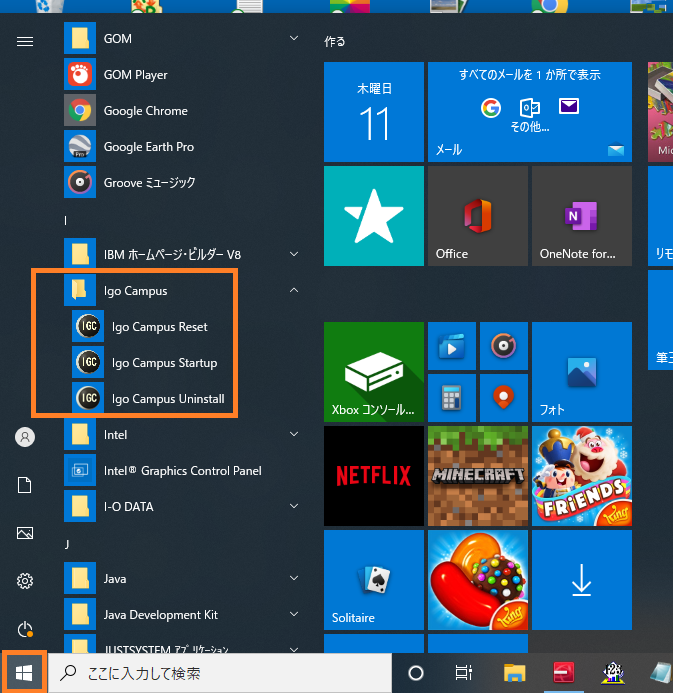This screenshot has height=693, width=673.
Task: Open File Explorer on taskbar
Action: pos(514,673)
